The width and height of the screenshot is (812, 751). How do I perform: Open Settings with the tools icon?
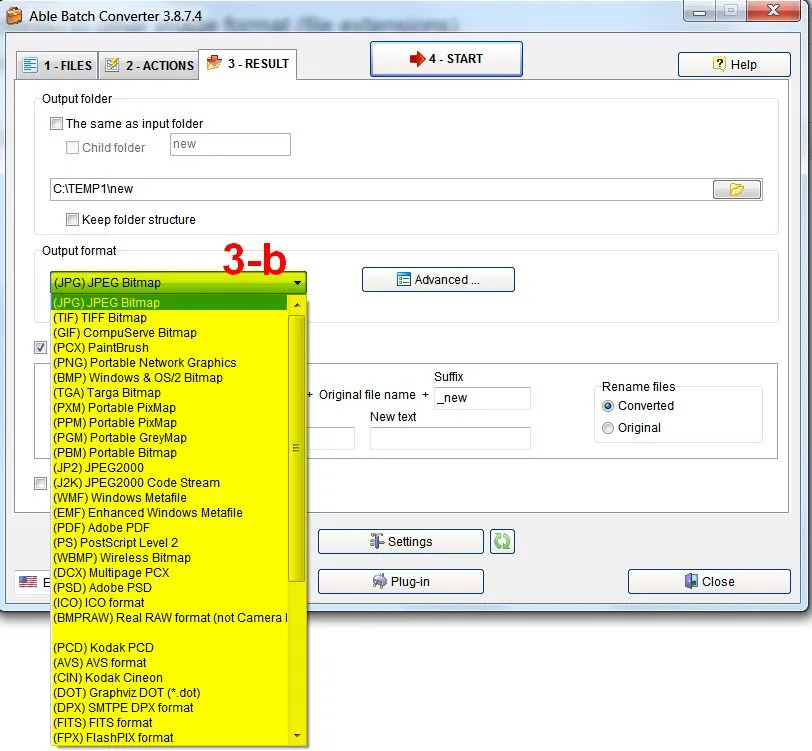pos(400,542)
